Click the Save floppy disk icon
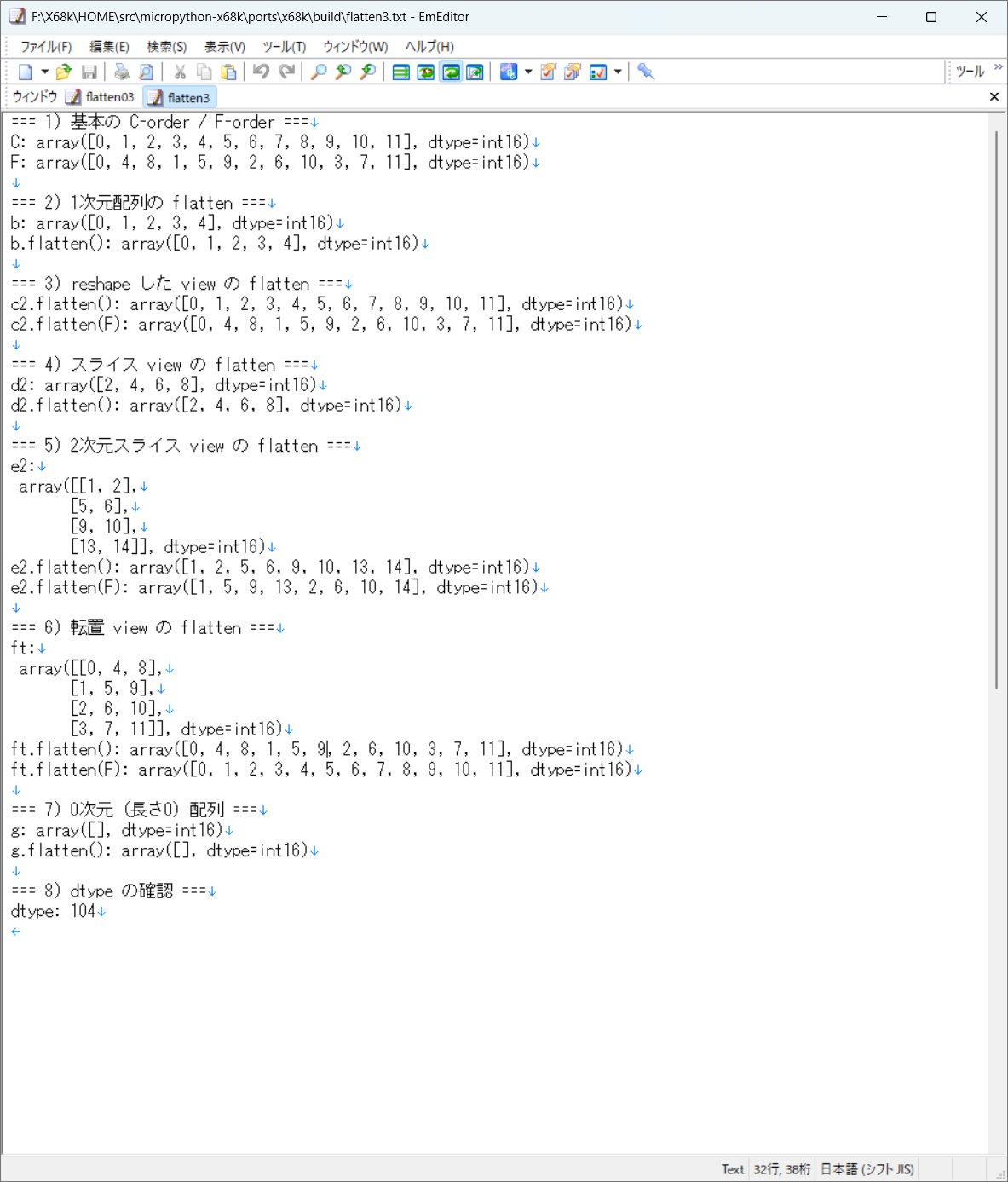The image size is (1008, 1182). (89, 72)
